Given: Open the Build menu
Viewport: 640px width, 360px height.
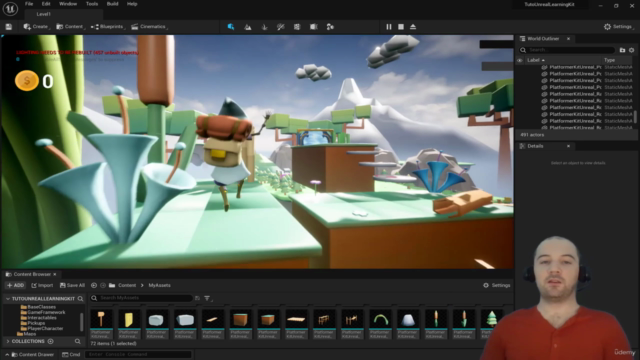Looking at the screenshot, I should [x=112, y=4].
